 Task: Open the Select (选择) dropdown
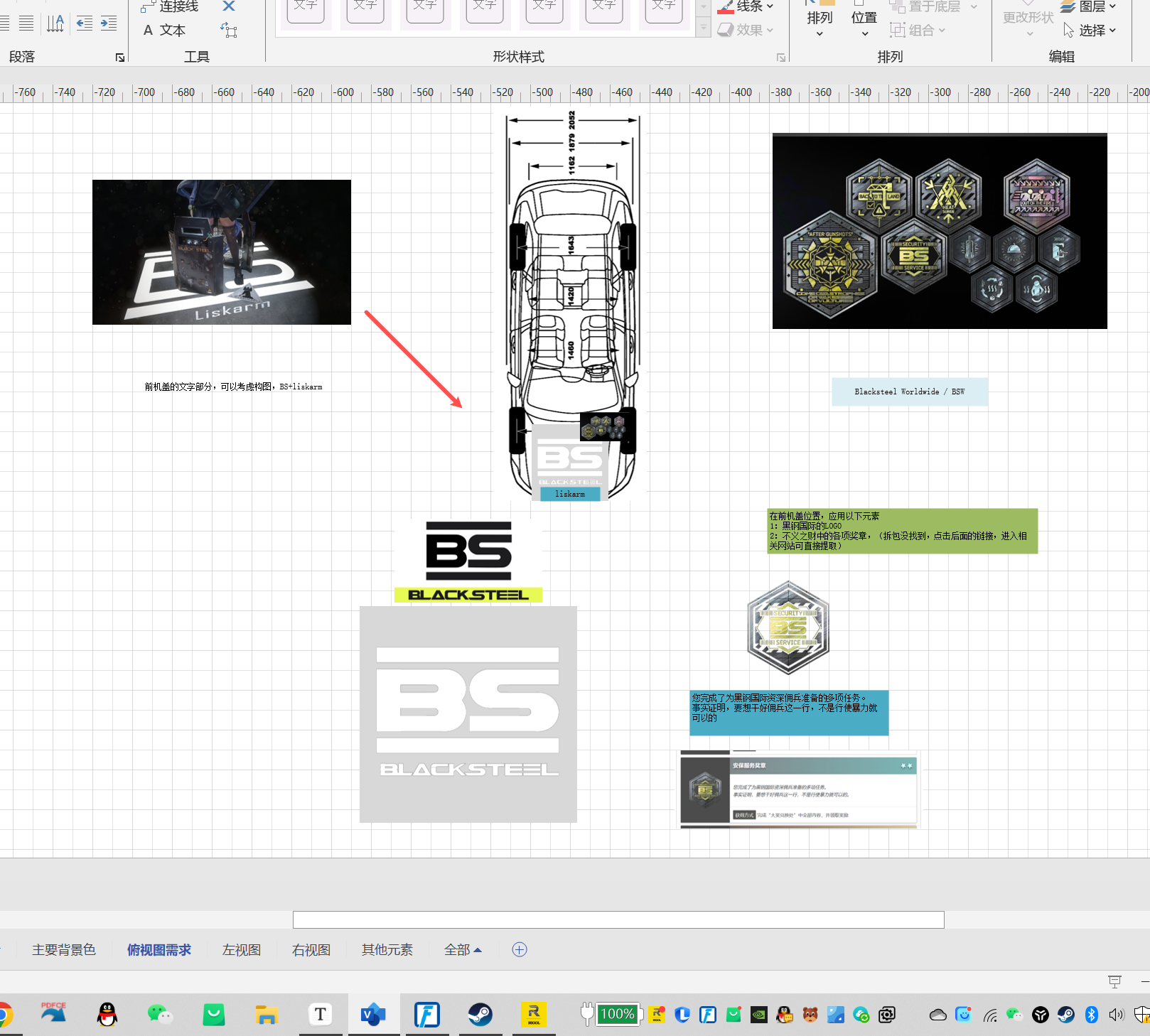[1090, 30]
